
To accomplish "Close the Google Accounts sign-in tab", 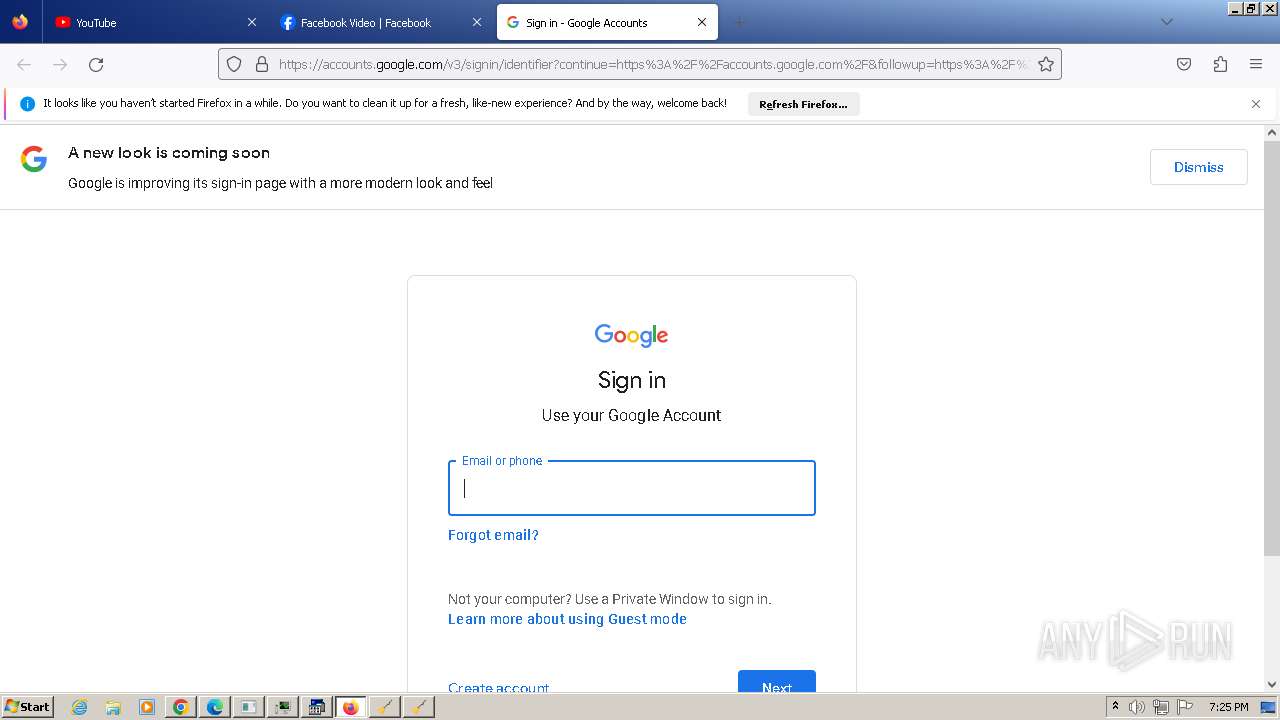I will 702,22.
